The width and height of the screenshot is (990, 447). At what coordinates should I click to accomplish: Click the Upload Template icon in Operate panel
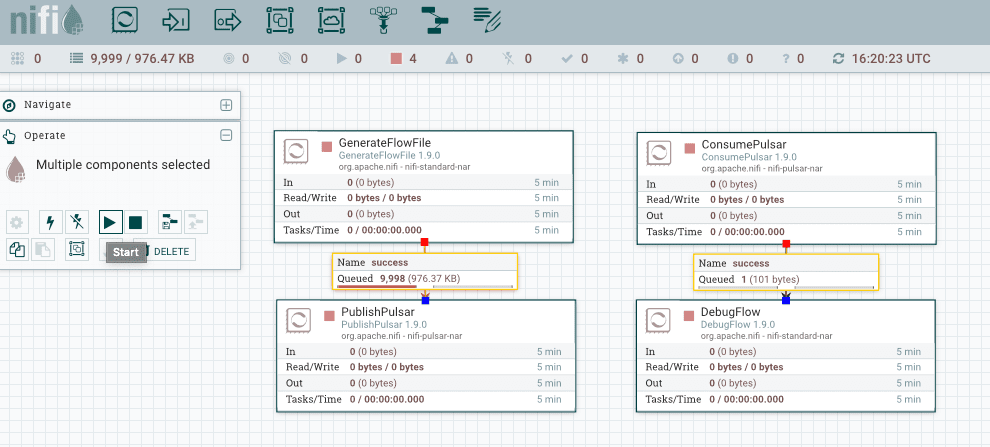point(196,222)
